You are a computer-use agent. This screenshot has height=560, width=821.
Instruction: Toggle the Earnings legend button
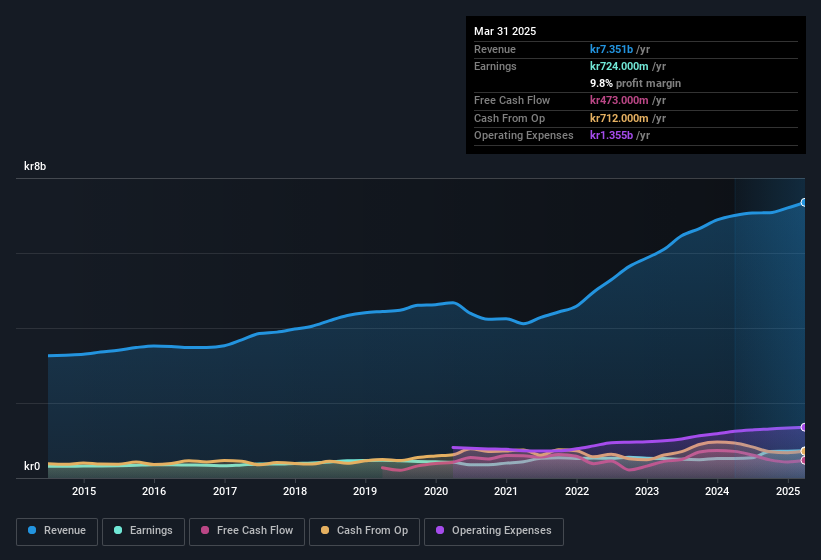point(143,531)
